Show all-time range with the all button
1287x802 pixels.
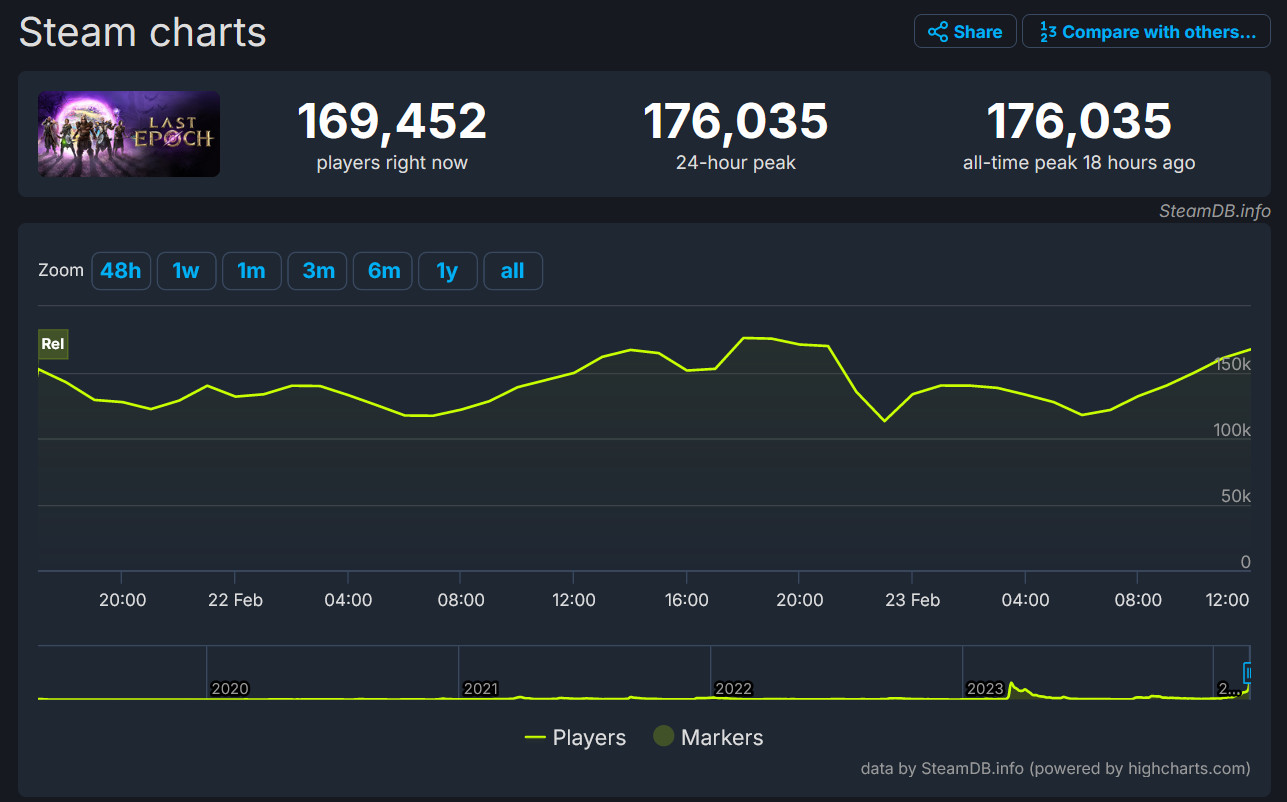pyautogui.click(x=513, y=271)
